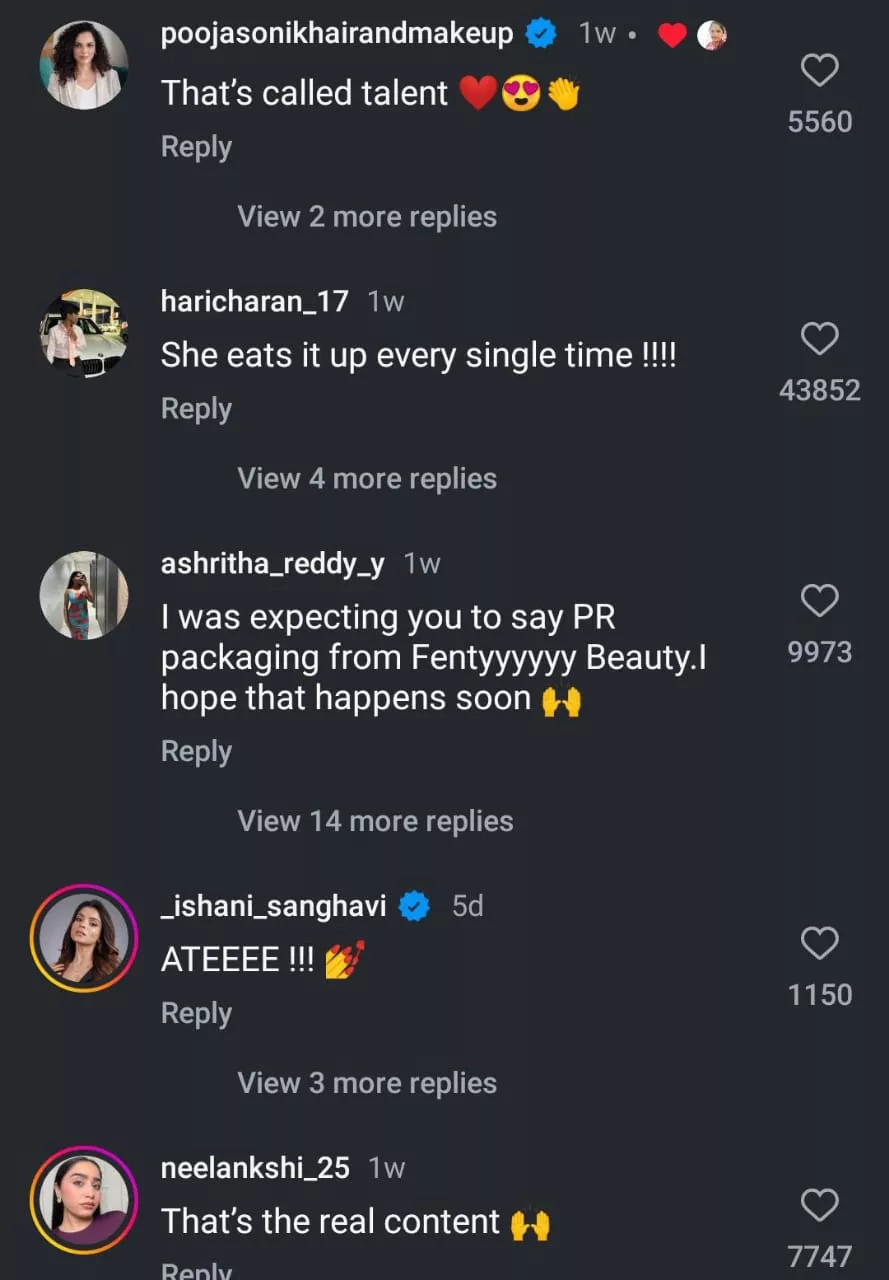View neelankshi_25's story ring avatar
The width and height of the screenshot is (889, 1280).
(x=84, y=1199)
